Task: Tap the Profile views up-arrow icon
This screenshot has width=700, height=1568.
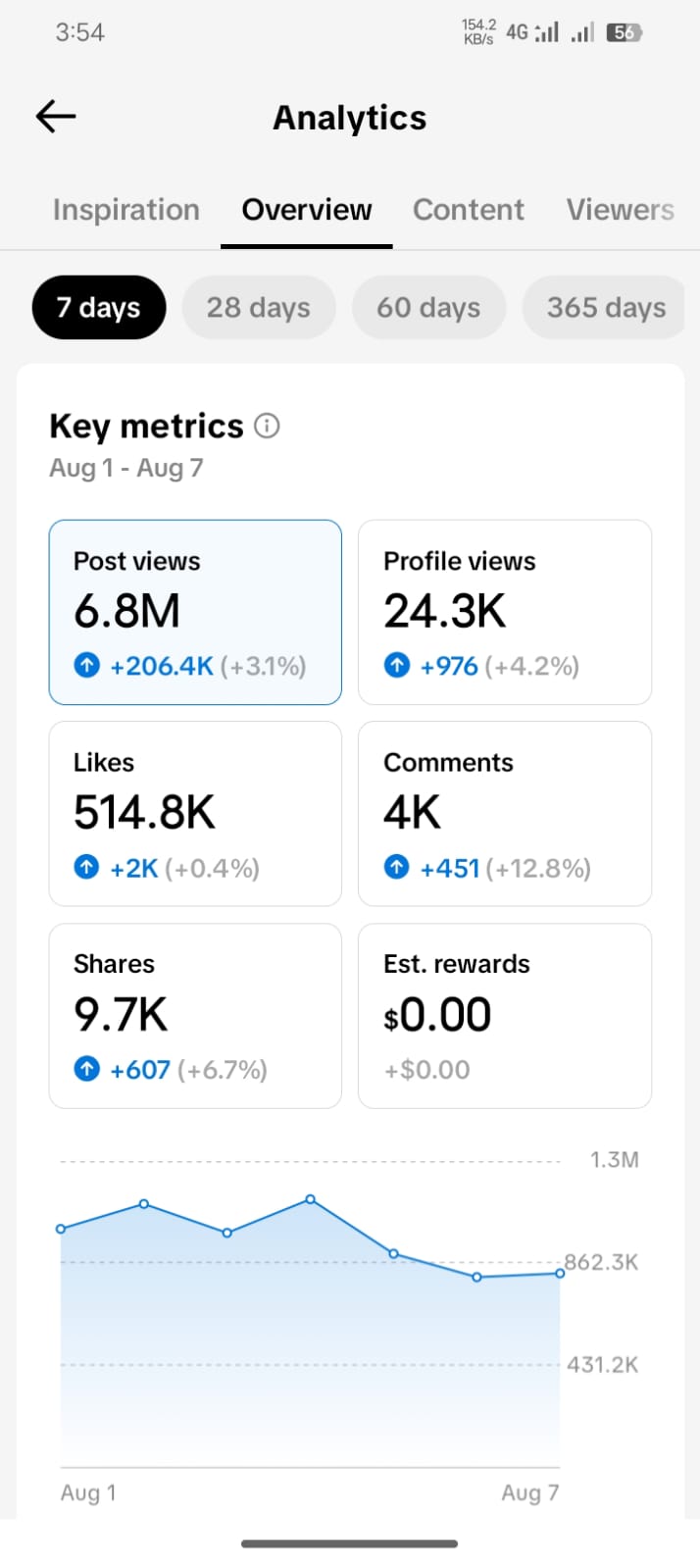Action: coord(397,666)
